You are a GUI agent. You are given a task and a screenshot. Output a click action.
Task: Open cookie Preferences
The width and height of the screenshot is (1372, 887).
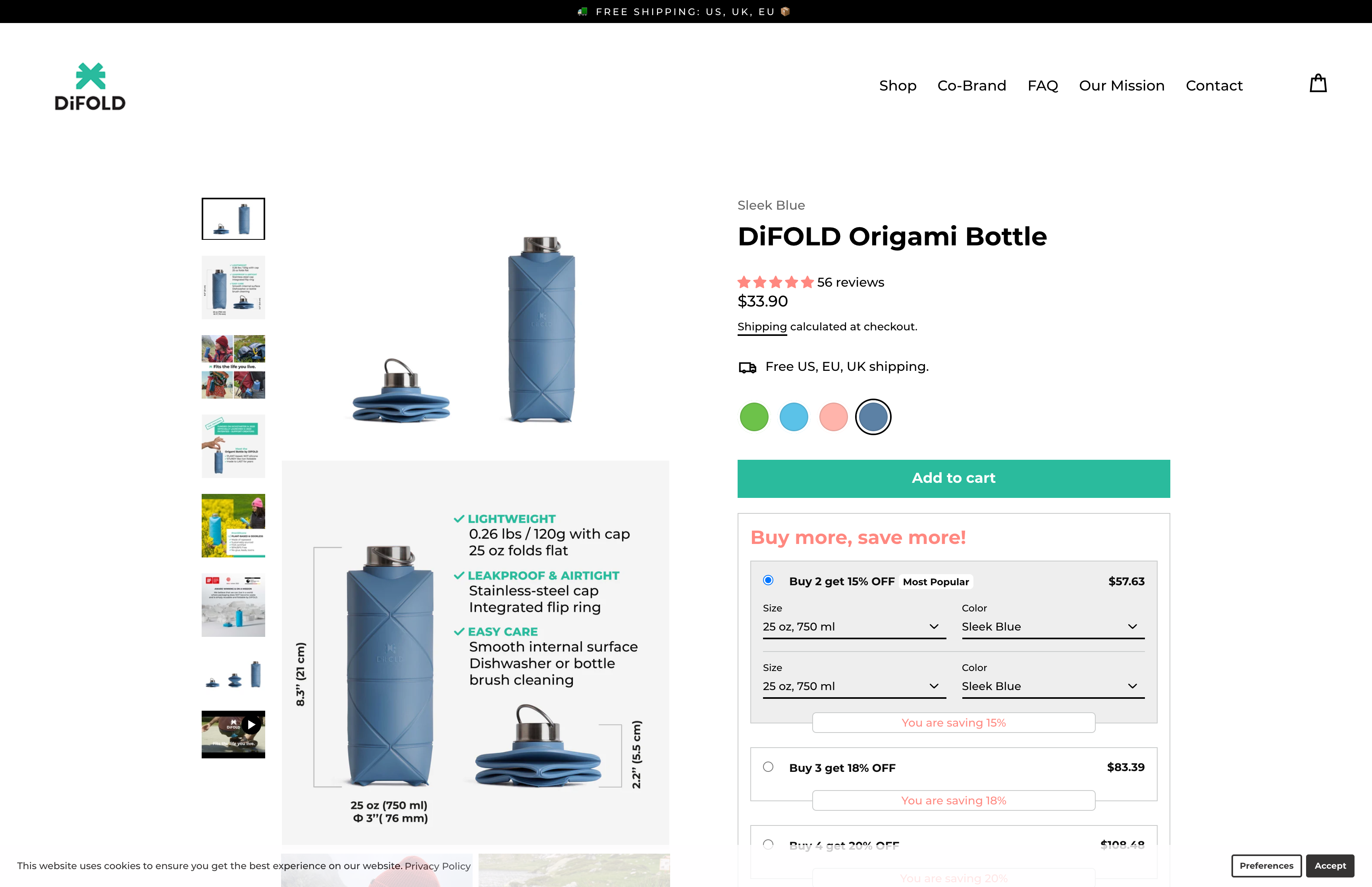pos(1266,866)
